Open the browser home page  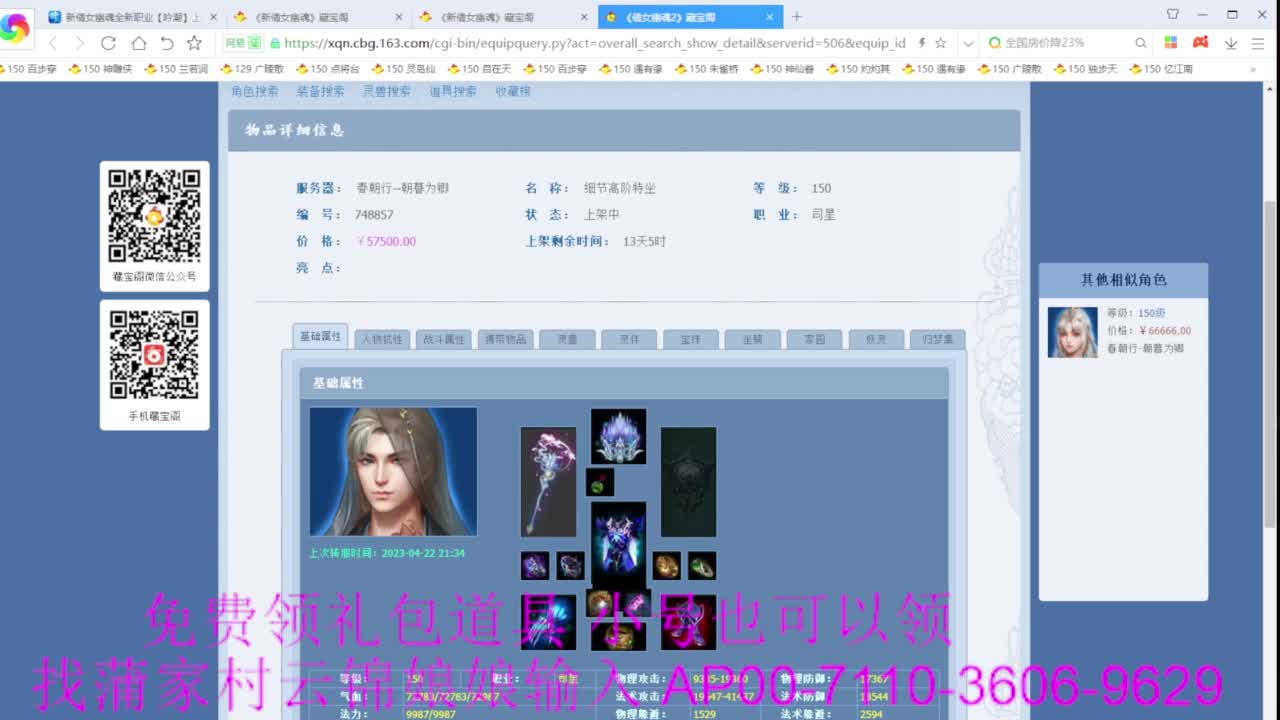138,43
